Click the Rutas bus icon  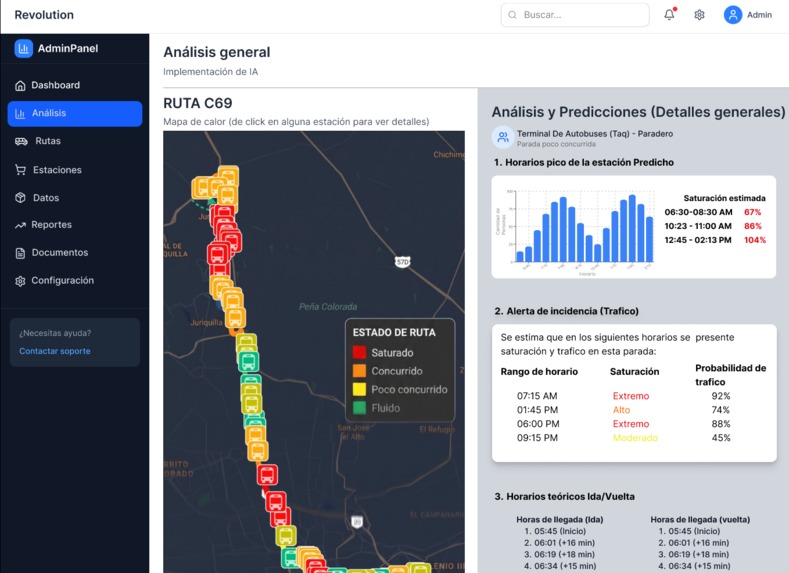21,141
